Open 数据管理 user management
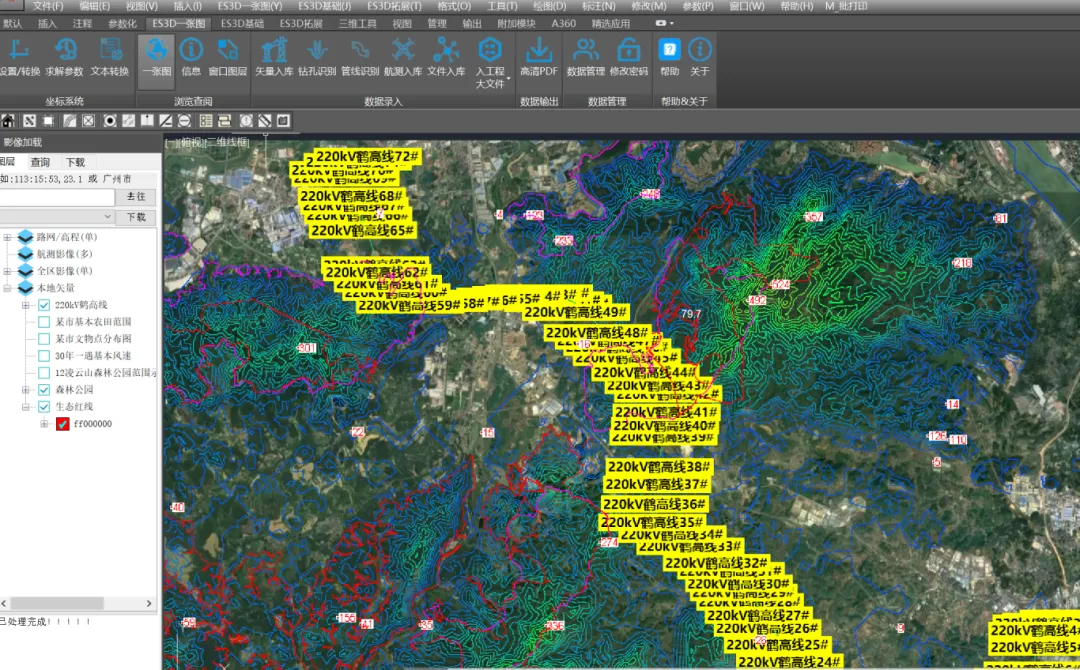 click(x=585, y=56)
